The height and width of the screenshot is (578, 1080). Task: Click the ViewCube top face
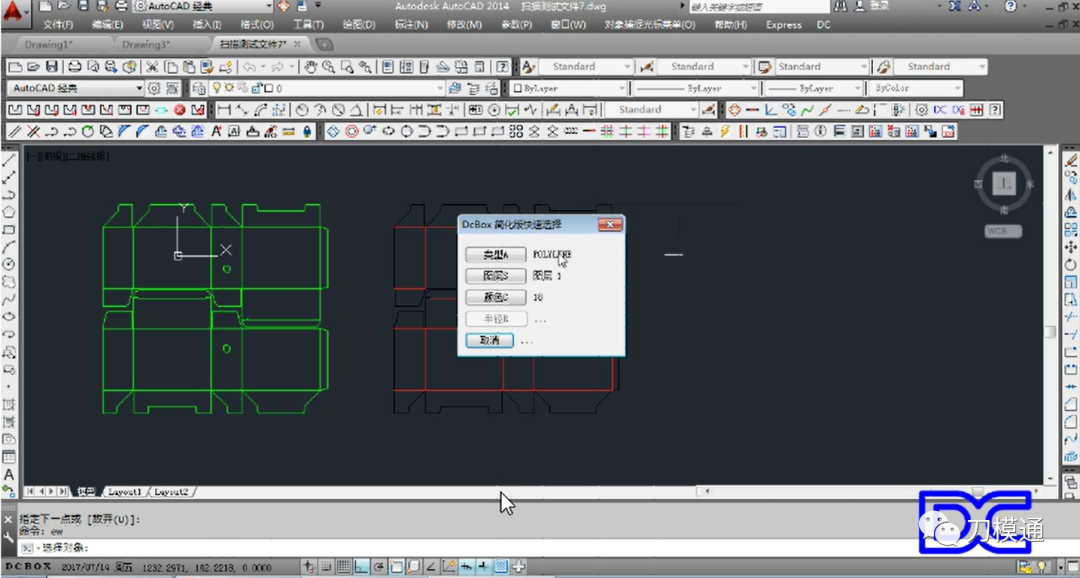[1004, 183]
